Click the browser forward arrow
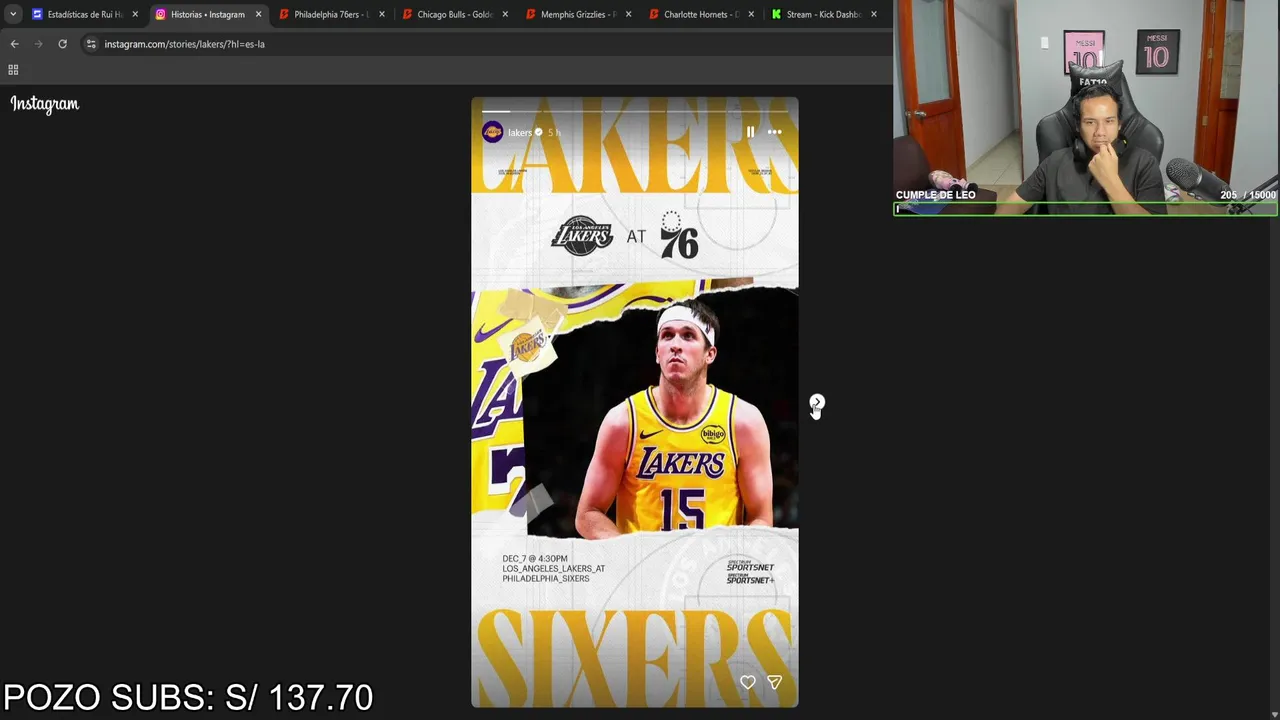The height and width of the screenshot is (720, 1280). click(x=38, y=44)
